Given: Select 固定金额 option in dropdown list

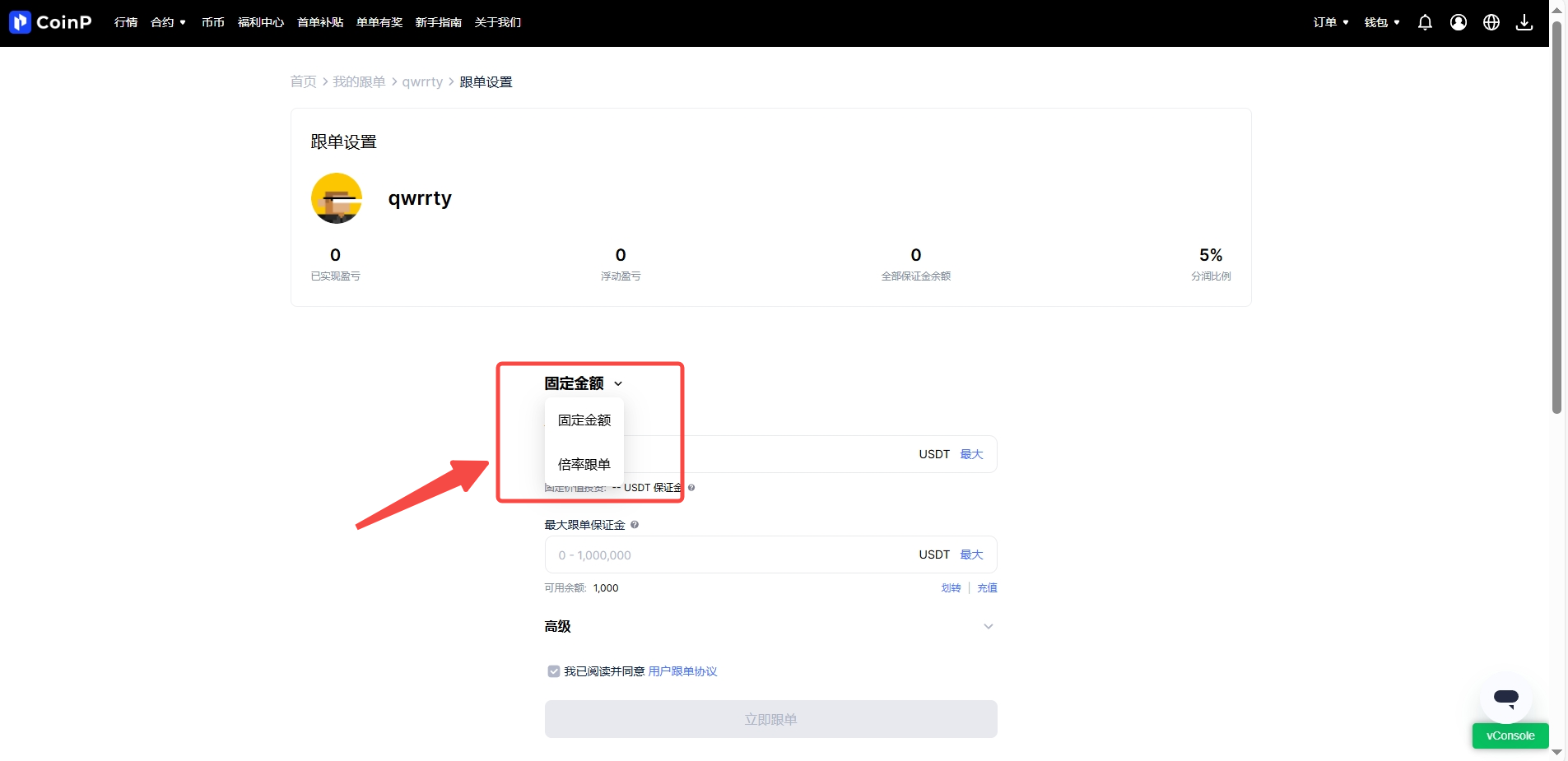Looking at the screenshot, I should tap(584, 420).
